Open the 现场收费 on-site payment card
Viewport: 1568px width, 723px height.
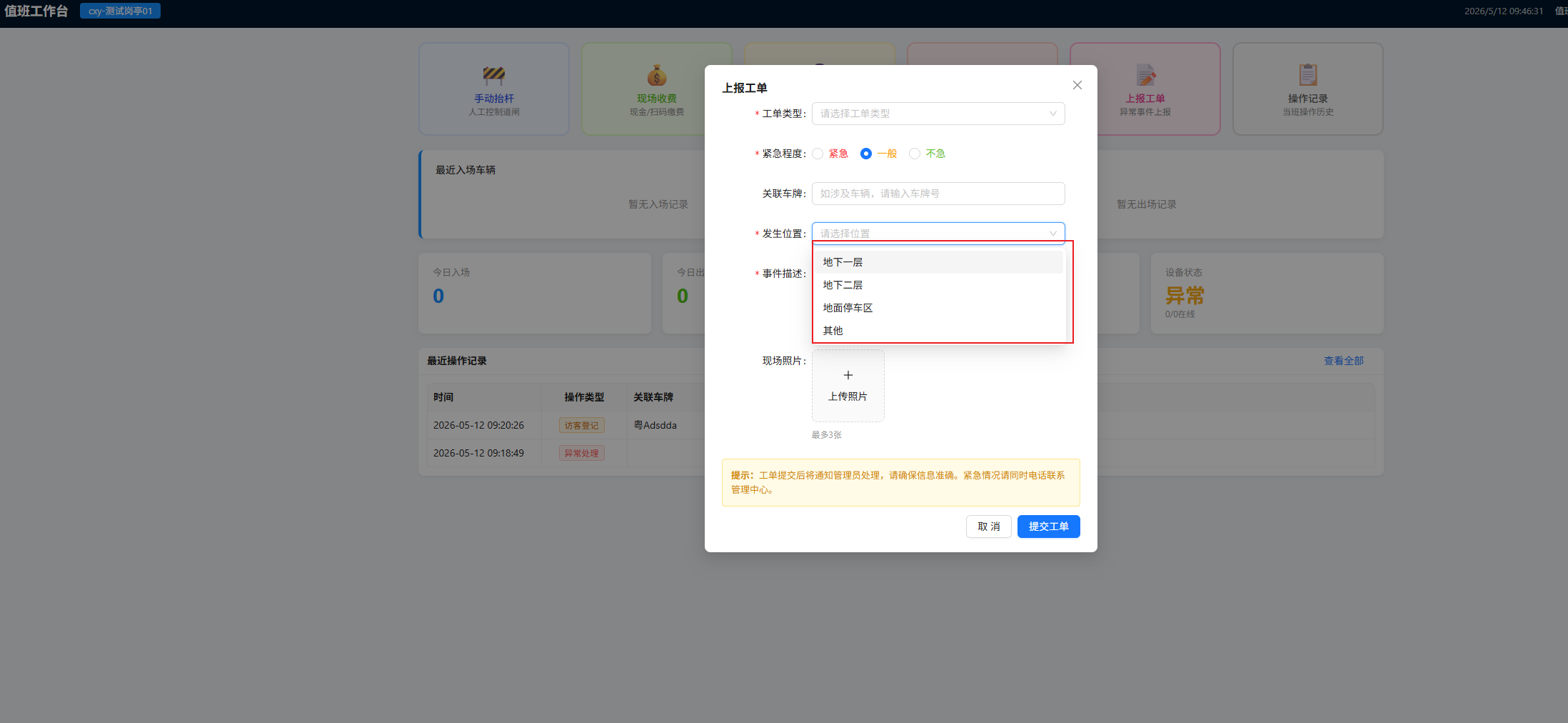[656, 89]
